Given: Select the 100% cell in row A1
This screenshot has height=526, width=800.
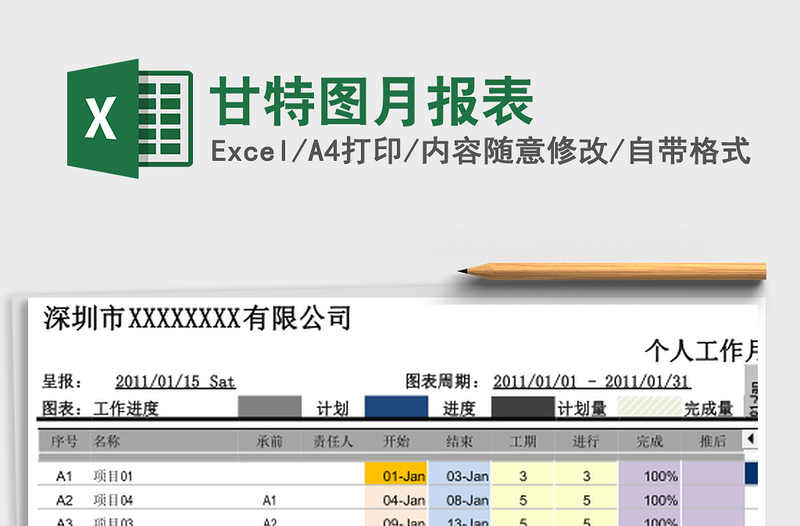Looking at the screenshot, I should (649, 474).
